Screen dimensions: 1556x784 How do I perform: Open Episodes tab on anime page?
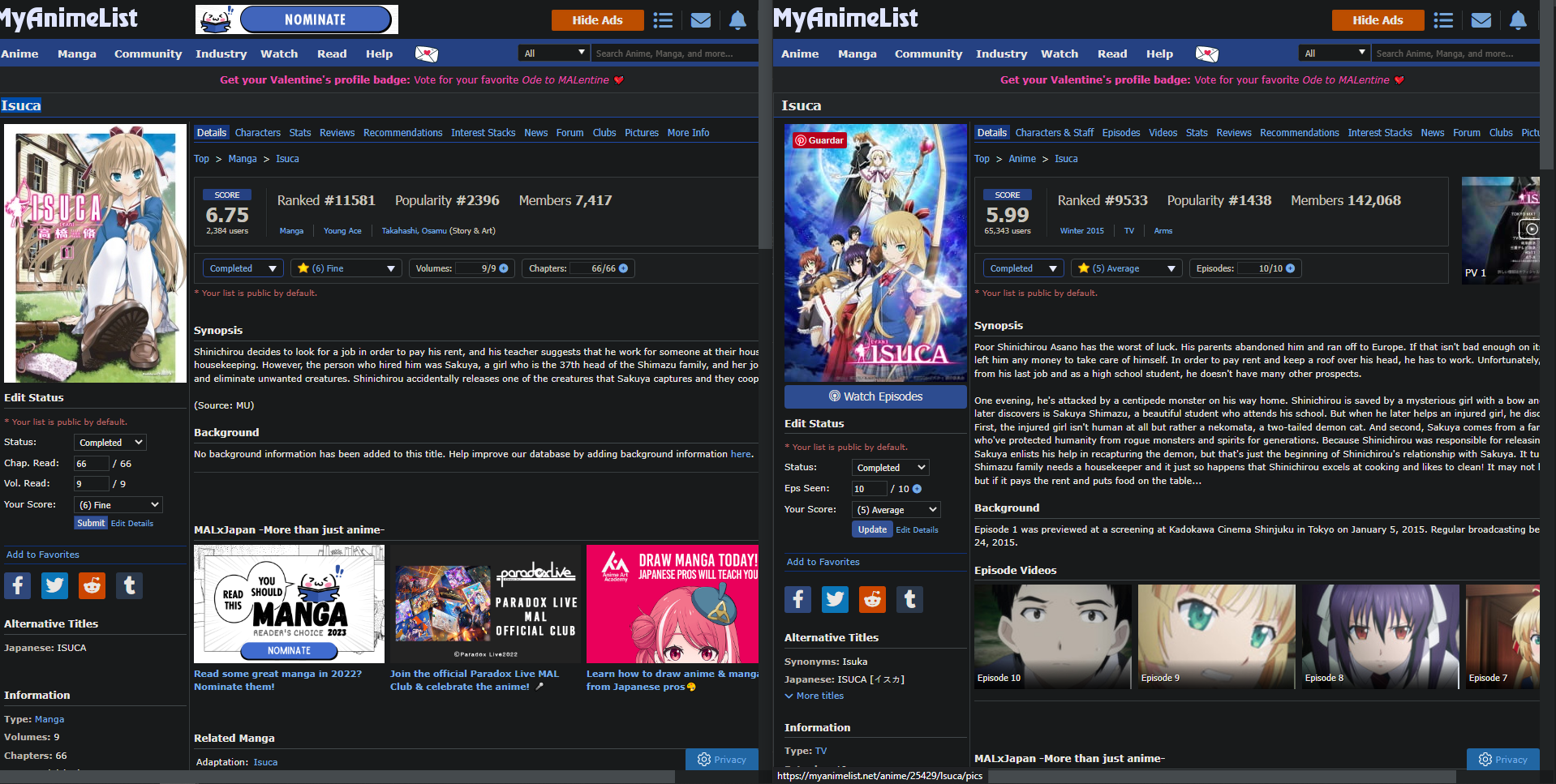click(x=1121, y=133)
